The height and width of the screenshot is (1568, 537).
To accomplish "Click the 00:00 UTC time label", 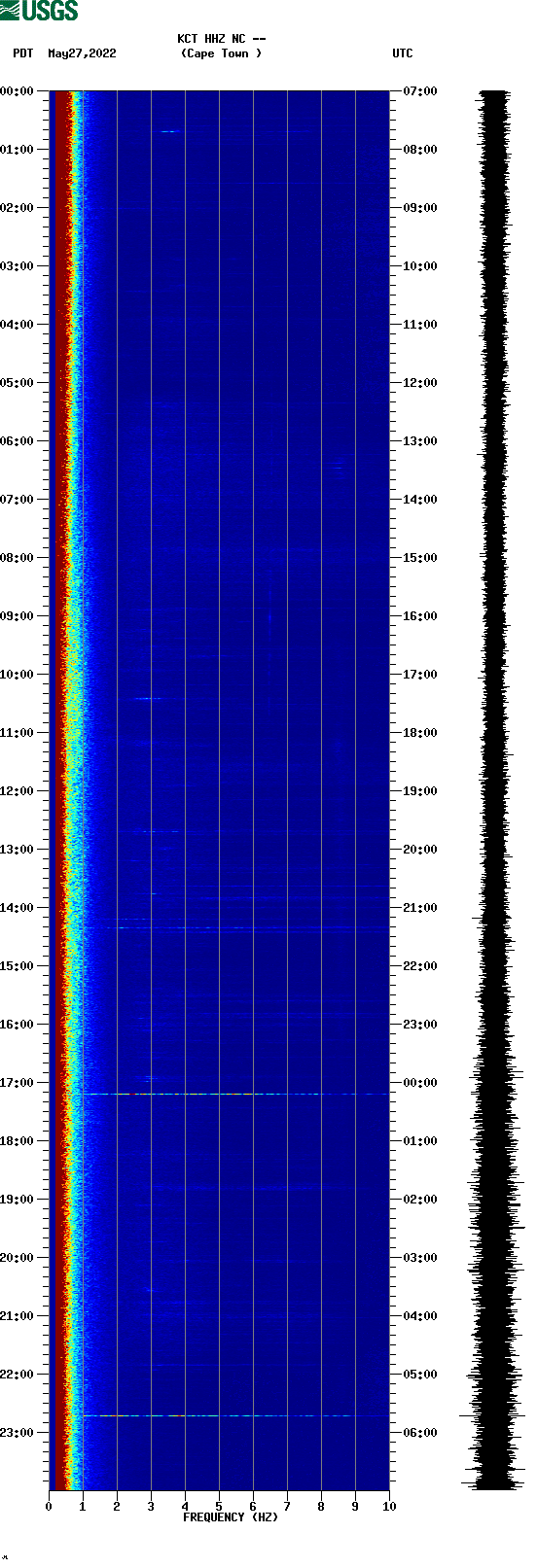I will 420,1083.
